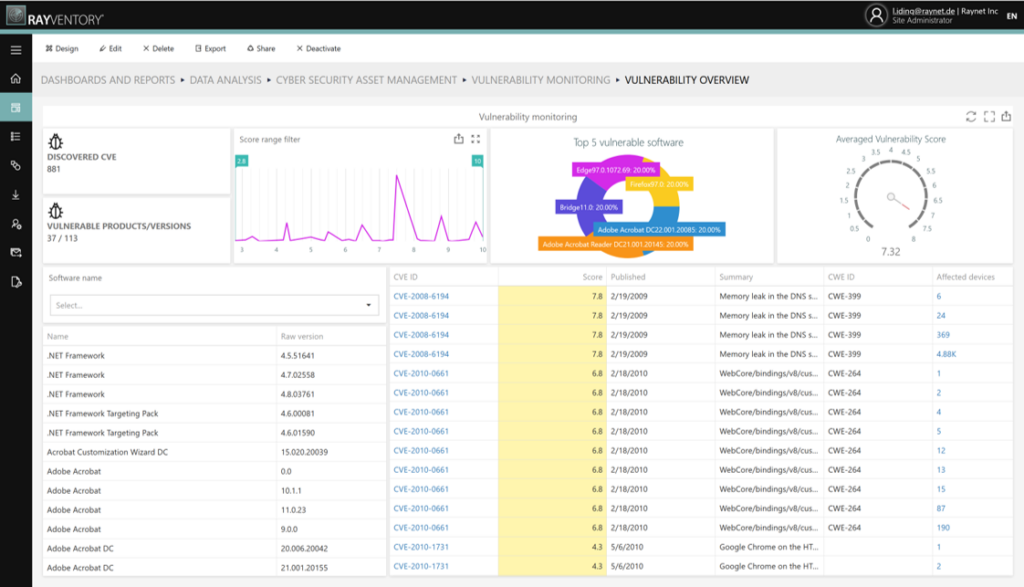Click the 369 affected devices link
Screen dimensions: 1024x587
click(943, 335)
